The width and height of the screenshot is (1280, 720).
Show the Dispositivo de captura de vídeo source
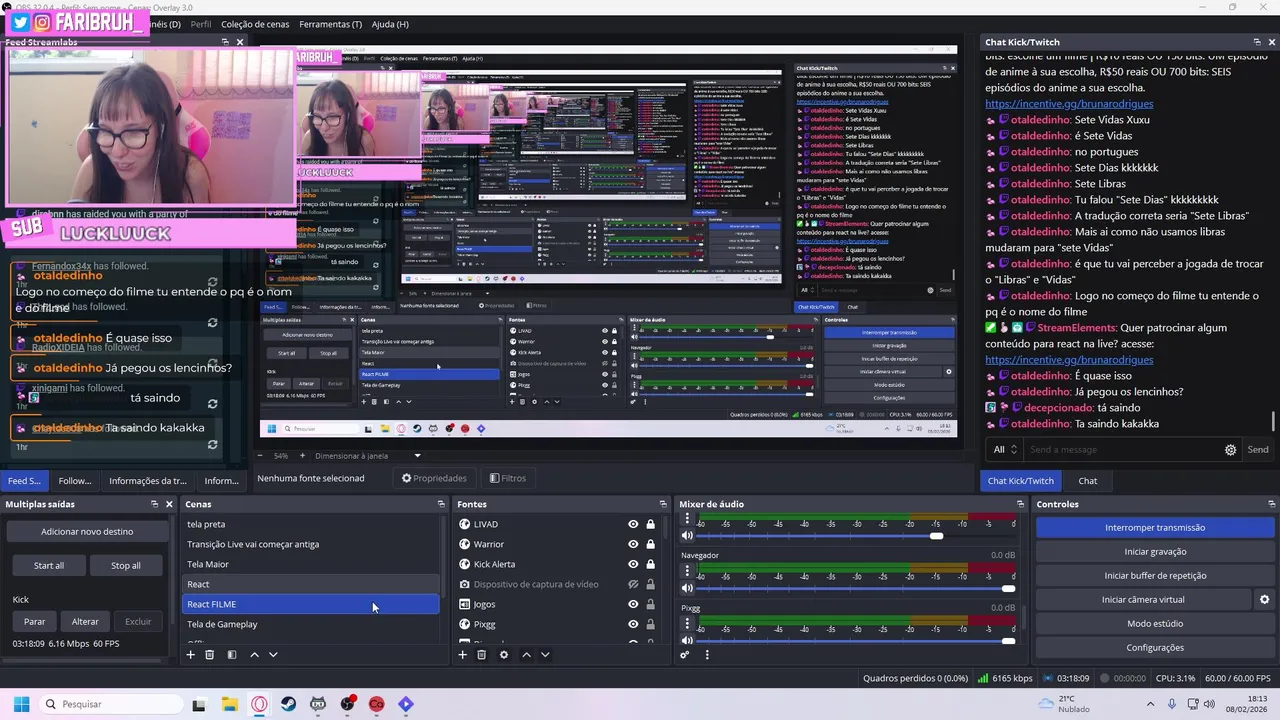click(633, 584)
